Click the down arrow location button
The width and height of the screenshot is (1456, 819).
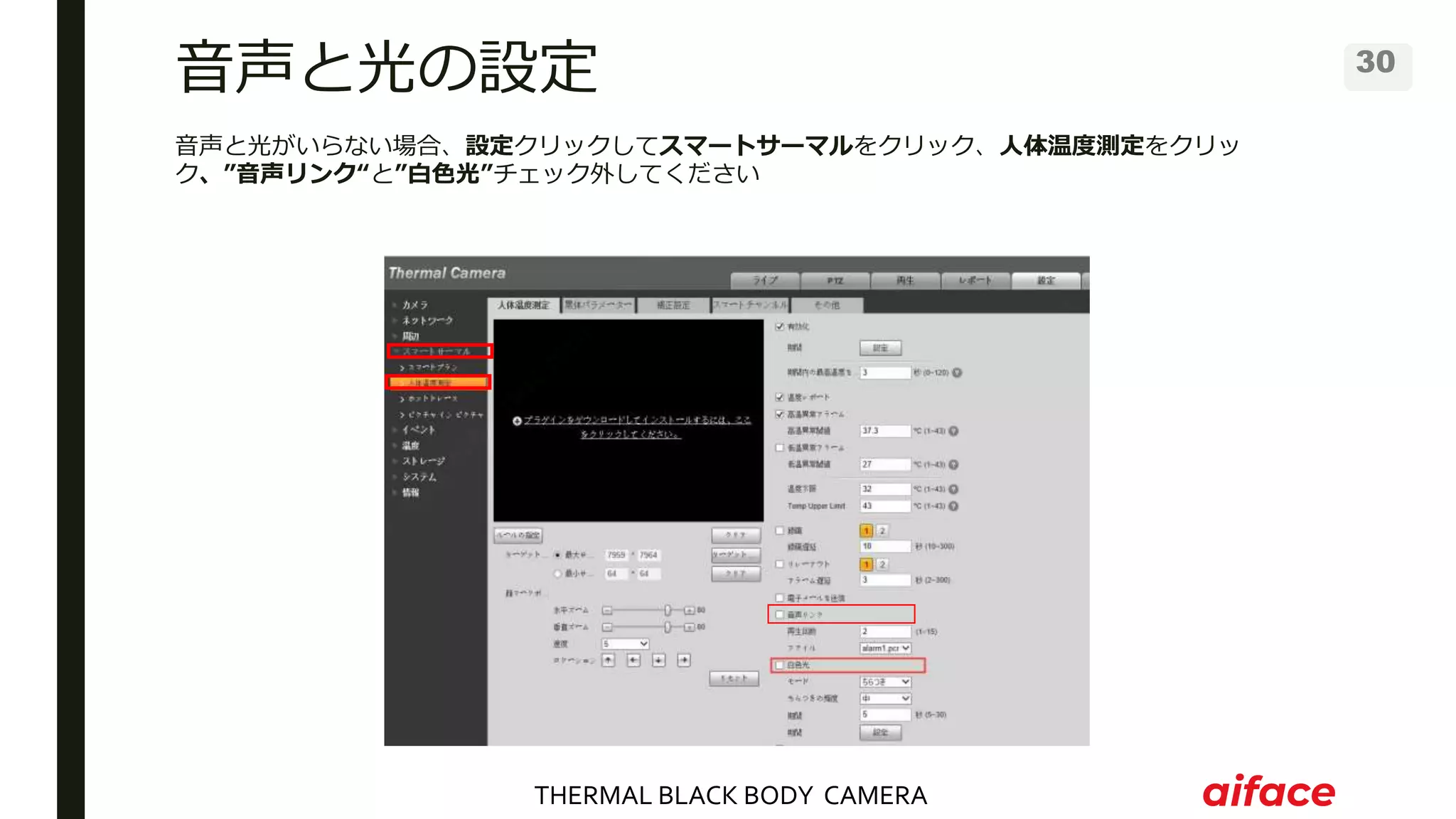point(658,660)
